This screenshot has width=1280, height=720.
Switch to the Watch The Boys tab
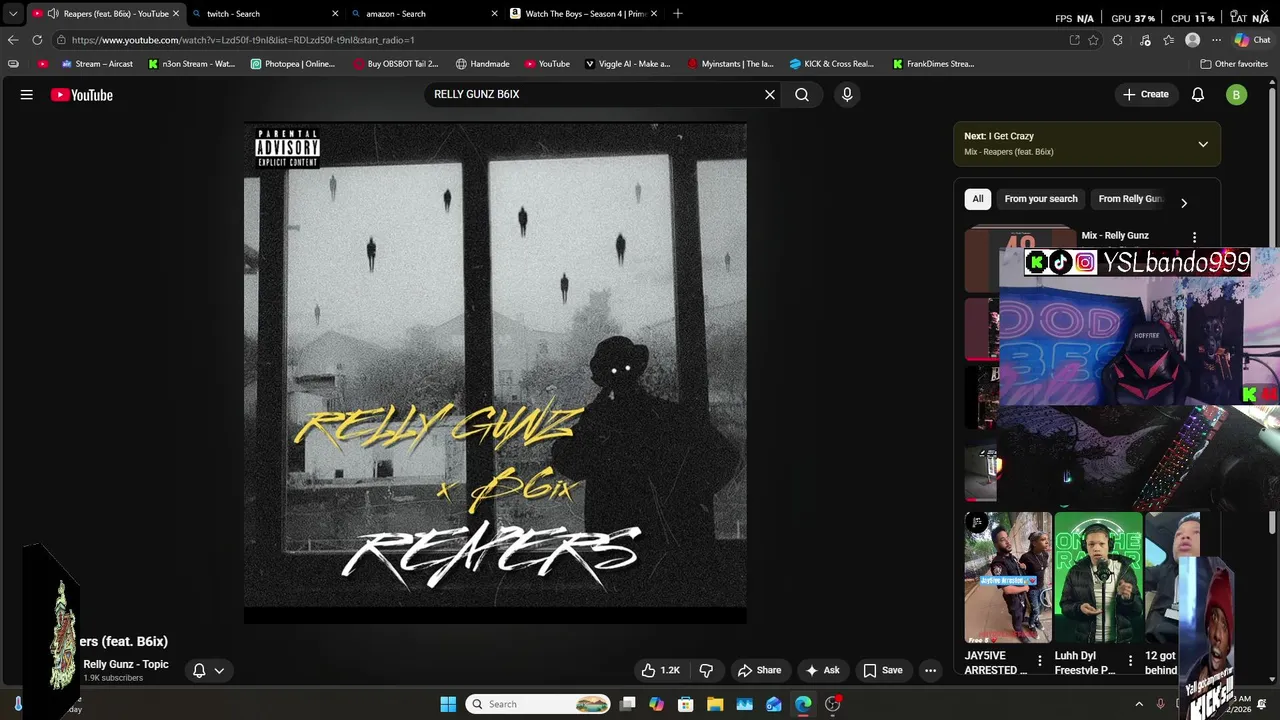(584, 14)
